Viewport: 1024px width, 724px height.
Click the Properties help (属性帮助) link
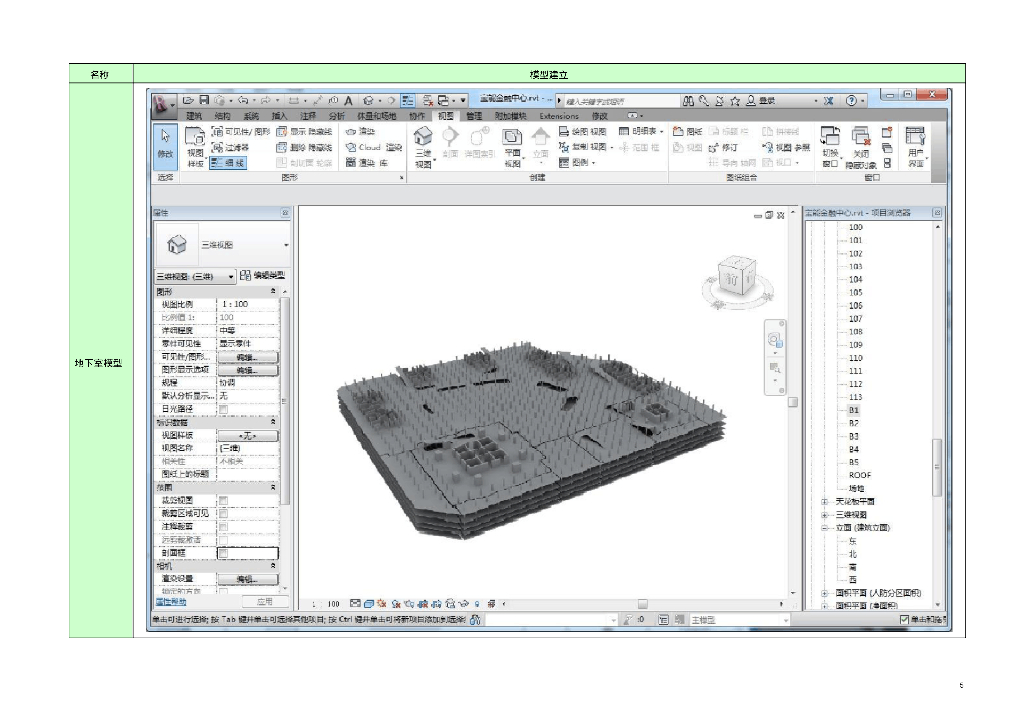pyautogui.click(x=172, y=602)
